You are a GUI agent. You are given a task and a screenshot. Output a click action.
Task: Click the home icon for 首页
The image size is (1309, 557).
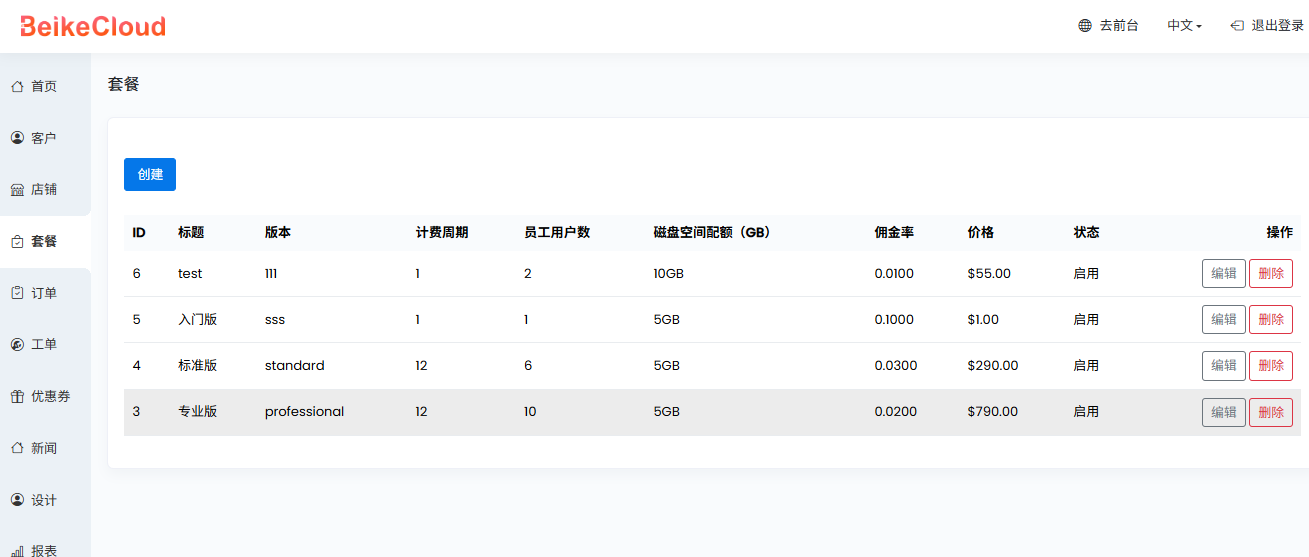[17, 86]
